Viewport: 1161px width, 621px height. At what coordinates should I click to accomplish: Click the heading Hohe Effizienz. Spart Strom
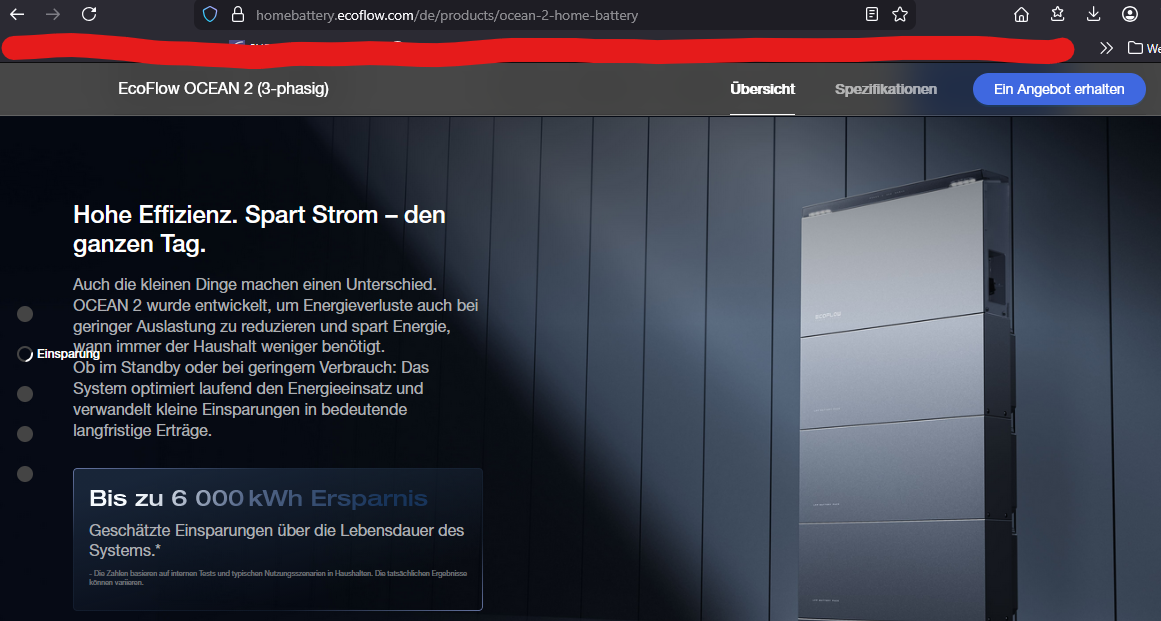(x=259, y=229)
